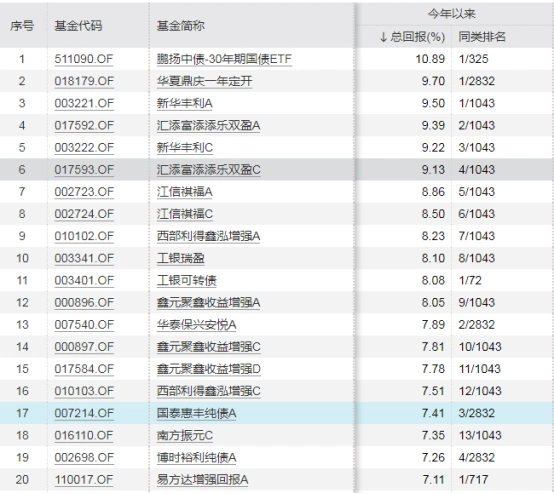This screenshot has height=494, width=554.
Task: Select ranking cell 1/717
Action: click(473, 480)
